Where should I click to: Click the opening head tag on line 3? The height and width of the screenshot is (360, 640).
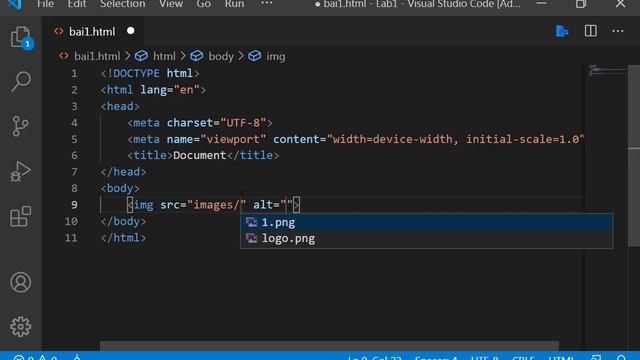click(x=120, y=106)
